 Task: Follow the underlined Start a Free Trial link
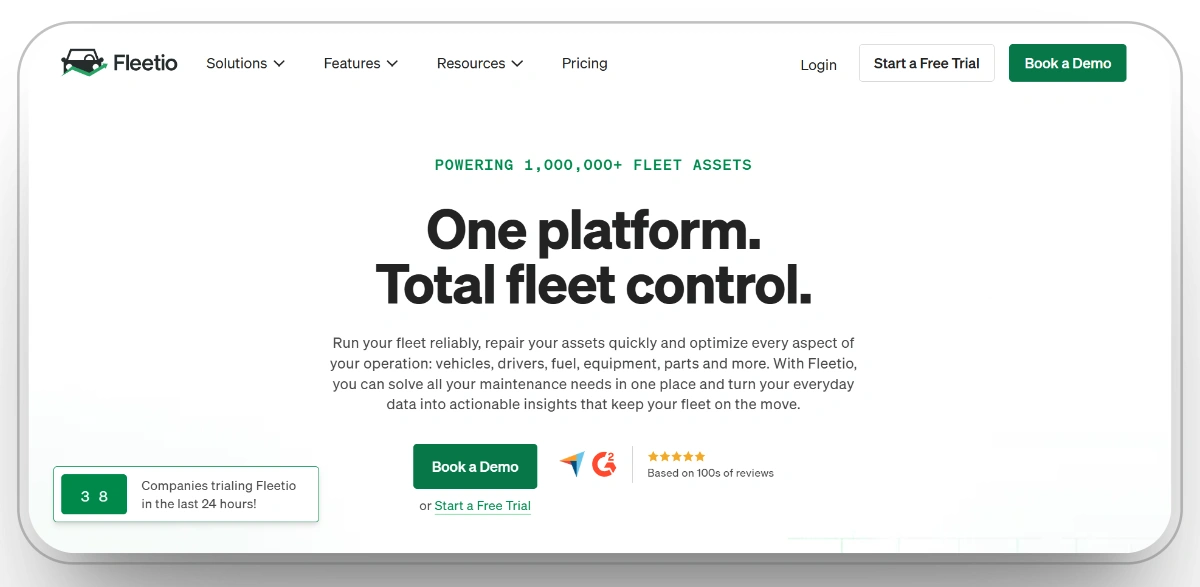pyautogui.click(x=483, y=506)
